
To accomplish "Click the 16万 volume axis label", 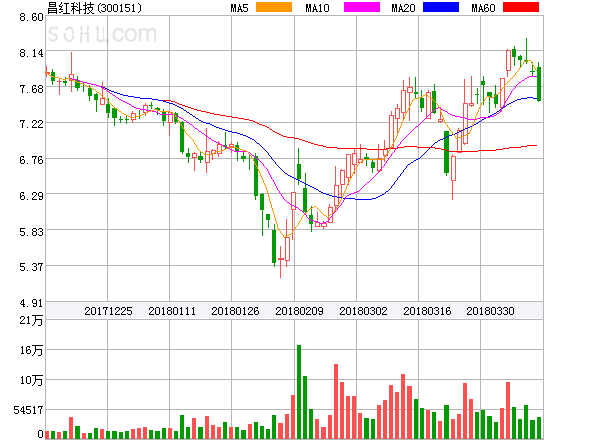I will click(31, 350).
